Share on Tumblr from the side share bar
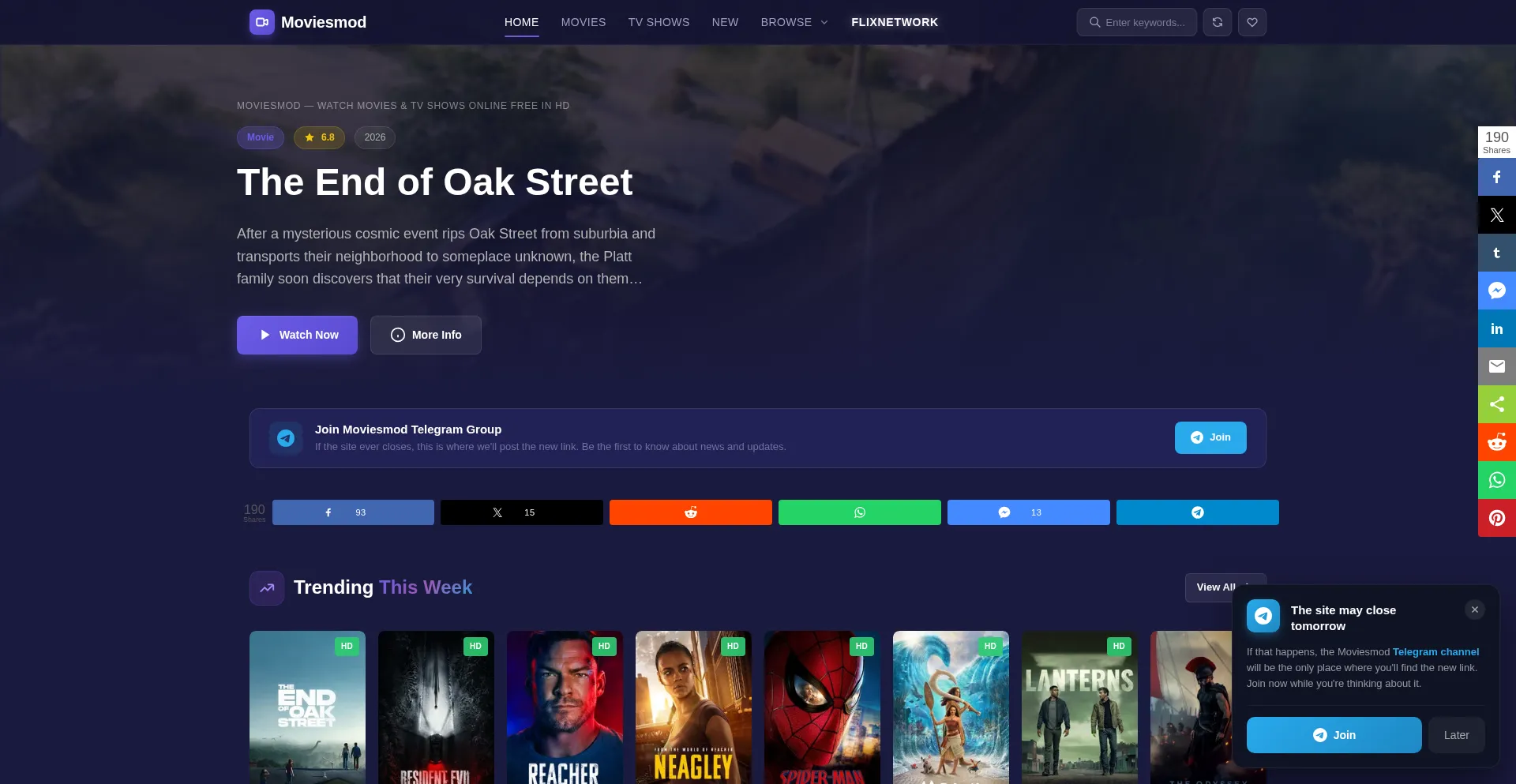 pyautogui.click(x=1497, y=253)
